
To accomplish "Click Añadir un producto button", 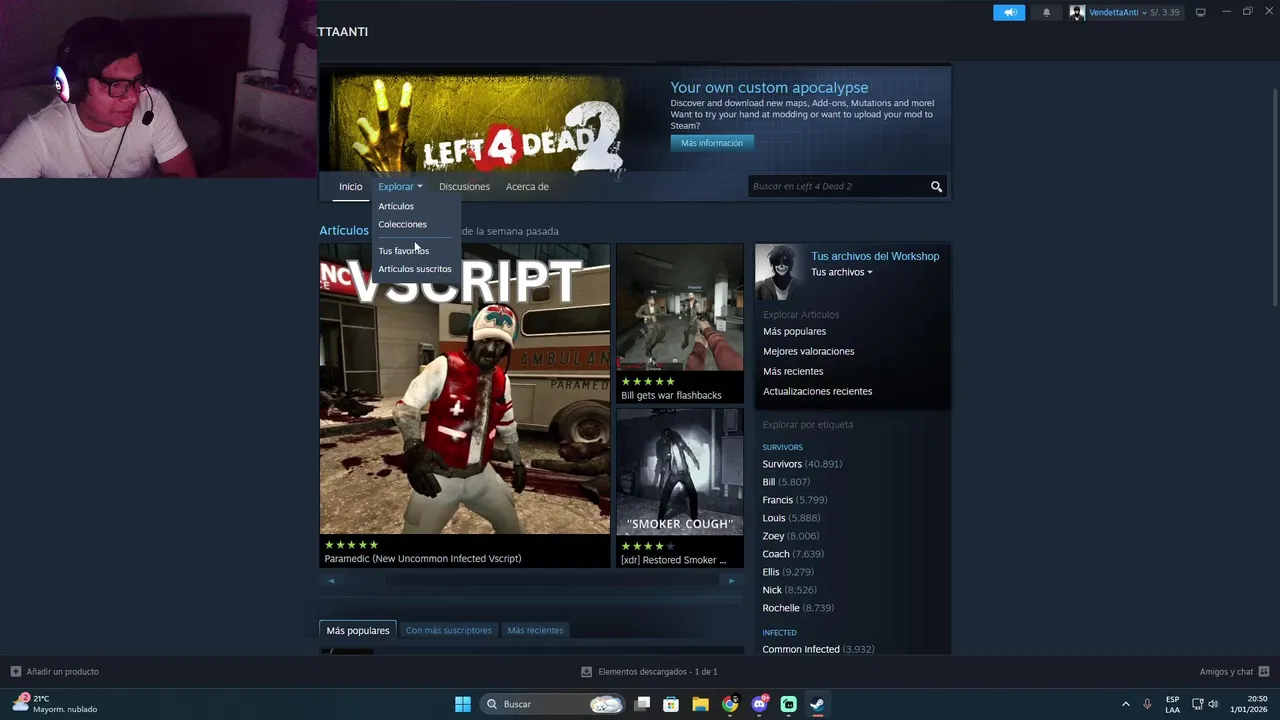I will (x=54, y=672).
